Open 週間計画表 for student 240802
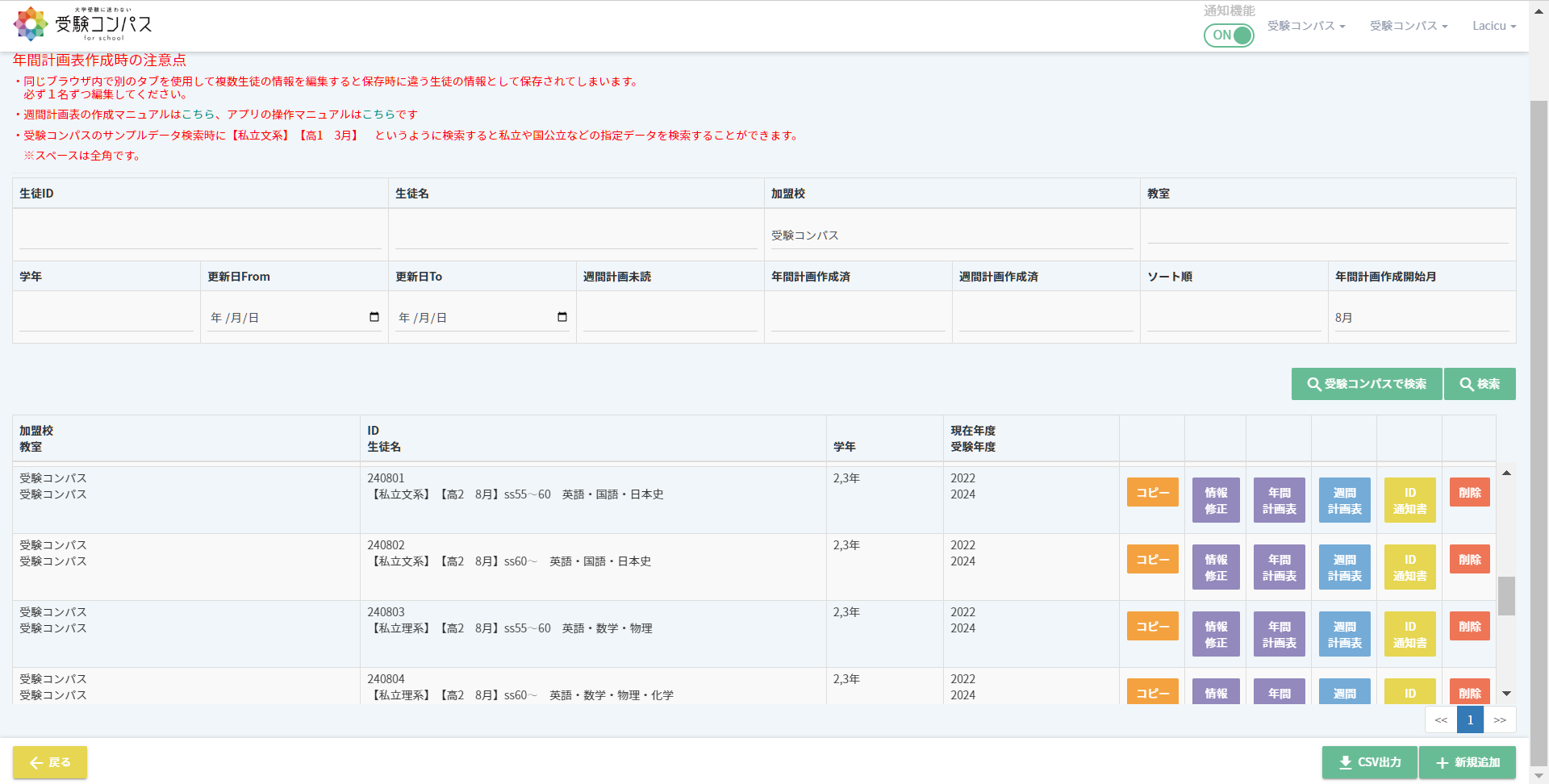Image resolution: width=1549 pixels, height=784 pixels. pyautogui.click(x=1345, y=567)
